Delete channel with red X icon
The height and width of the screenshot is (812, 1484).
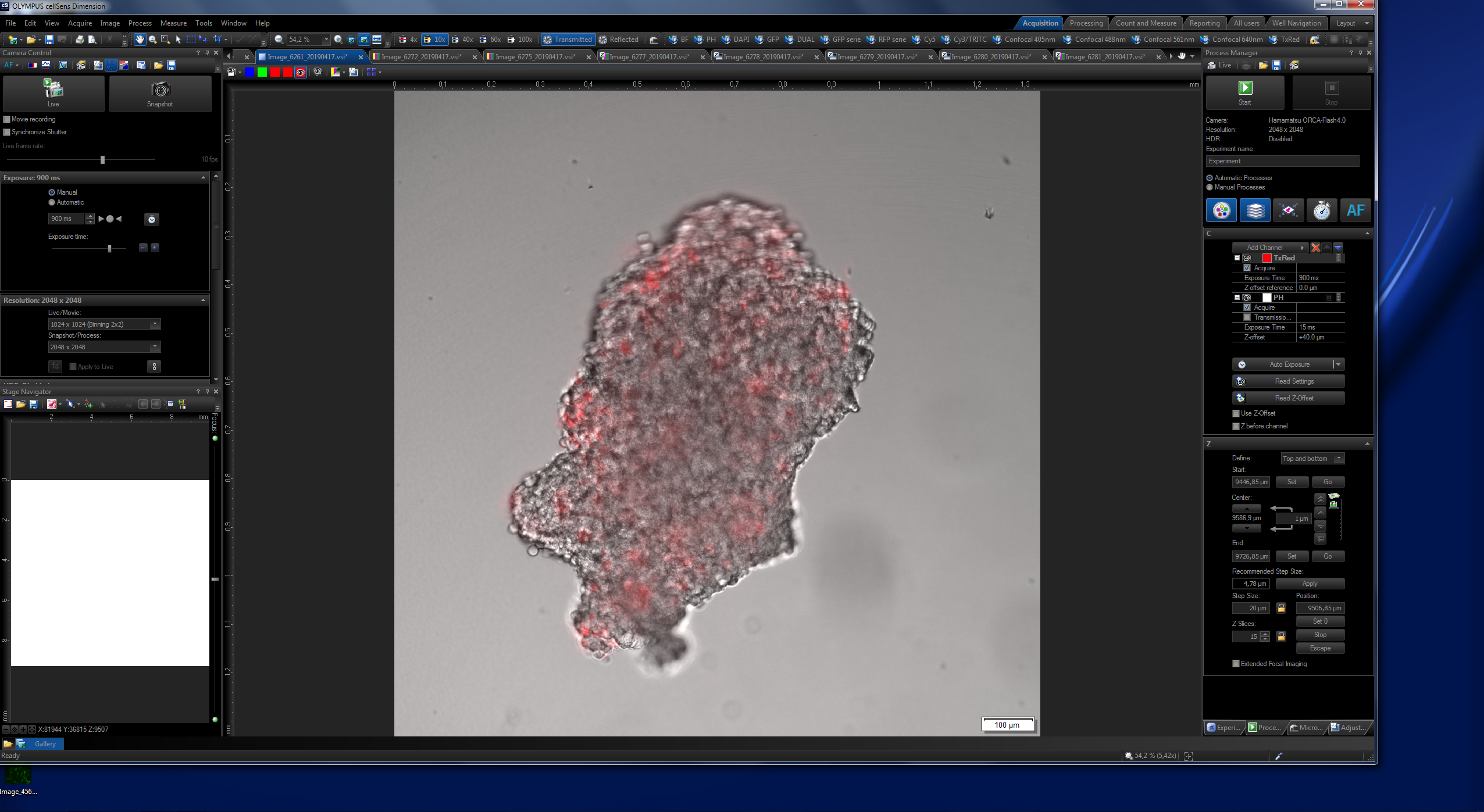(x=1315, y=248)
